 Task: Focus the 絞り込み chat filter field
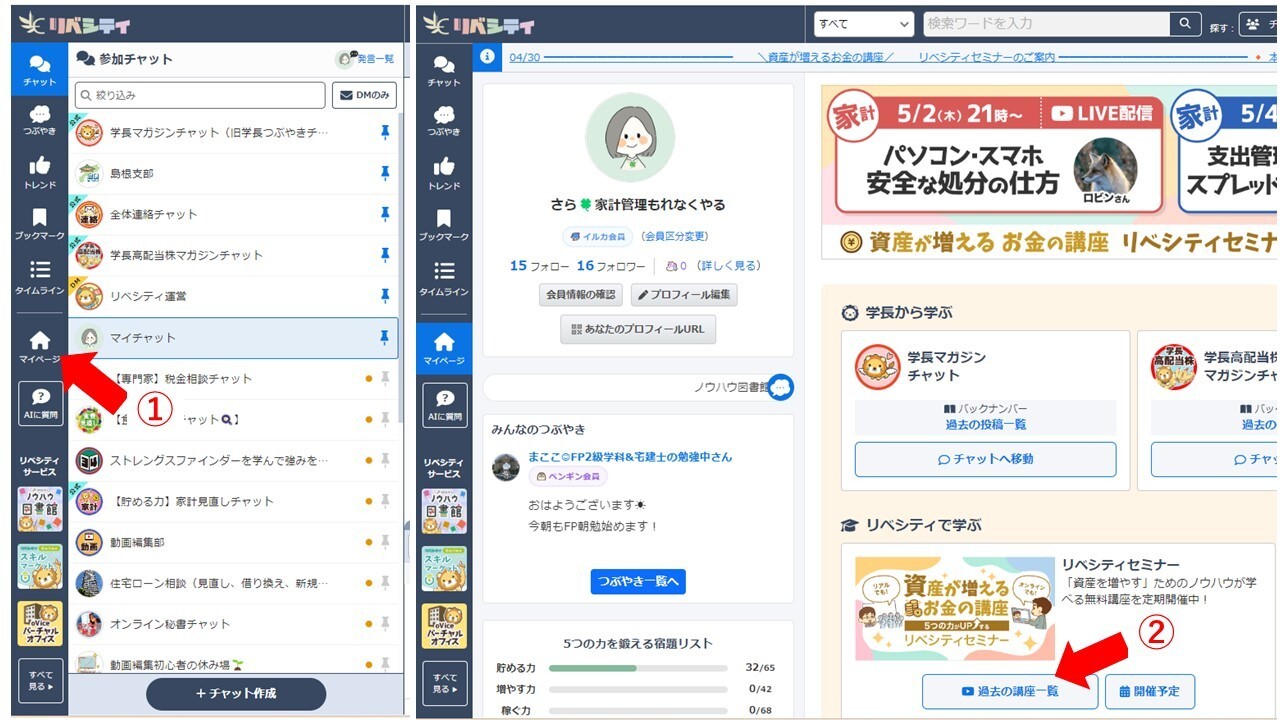pos(200,95)
